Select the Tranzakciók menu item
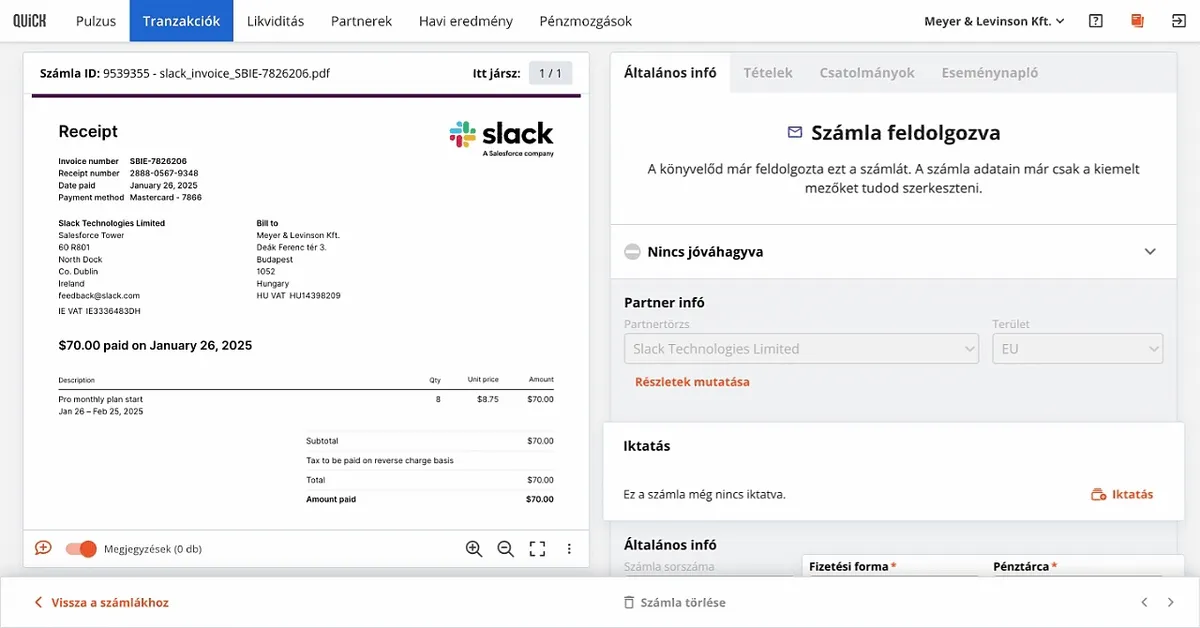The height and width of the screenshot is (628, 1200). point(181,21)
